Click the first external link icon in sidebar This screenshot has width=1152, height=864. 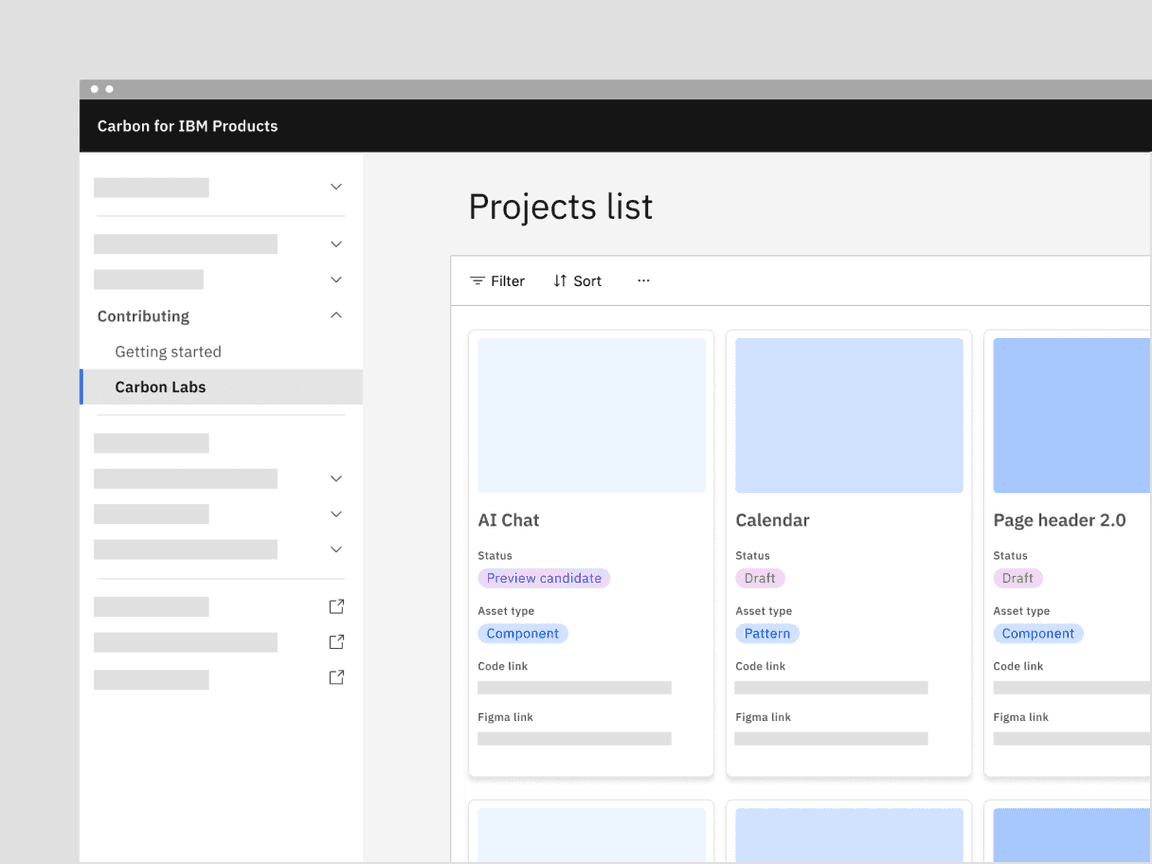[336, 607]
